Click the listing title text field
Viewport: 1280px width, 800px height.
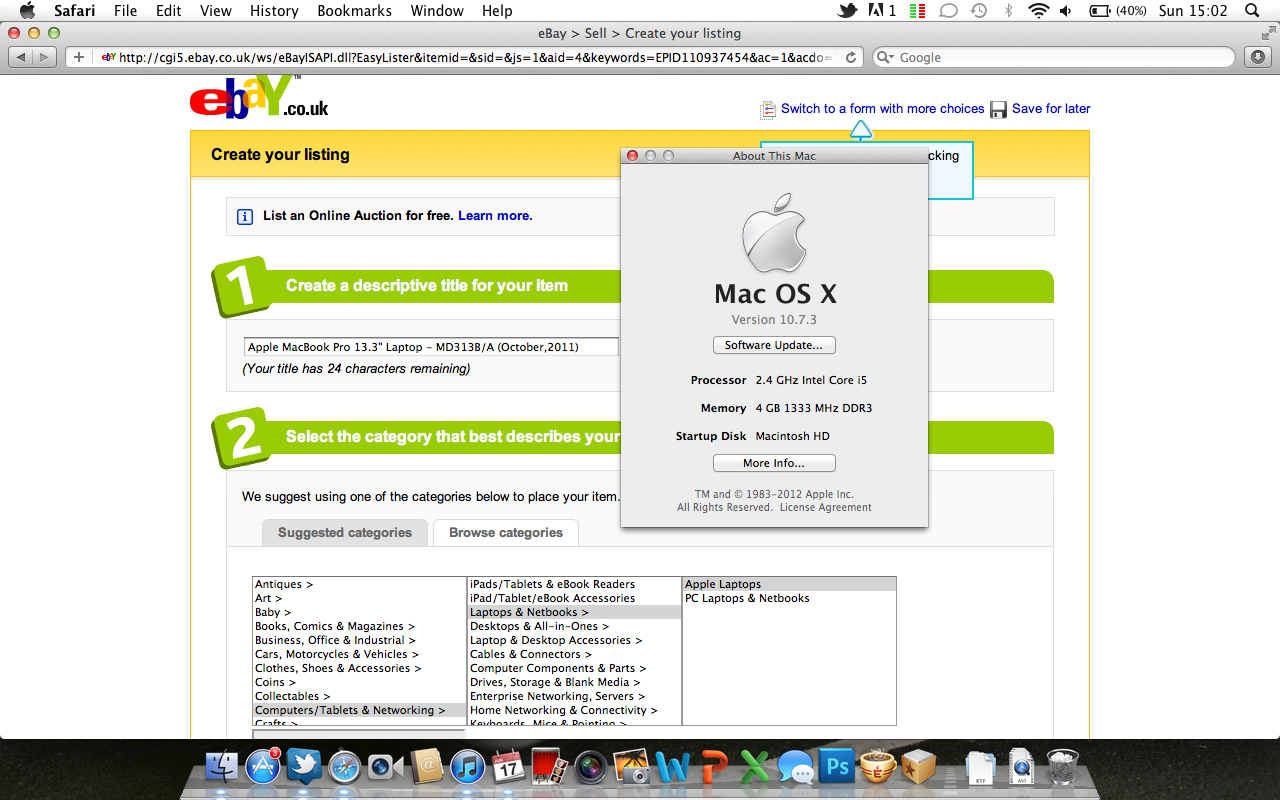[432, 347]
